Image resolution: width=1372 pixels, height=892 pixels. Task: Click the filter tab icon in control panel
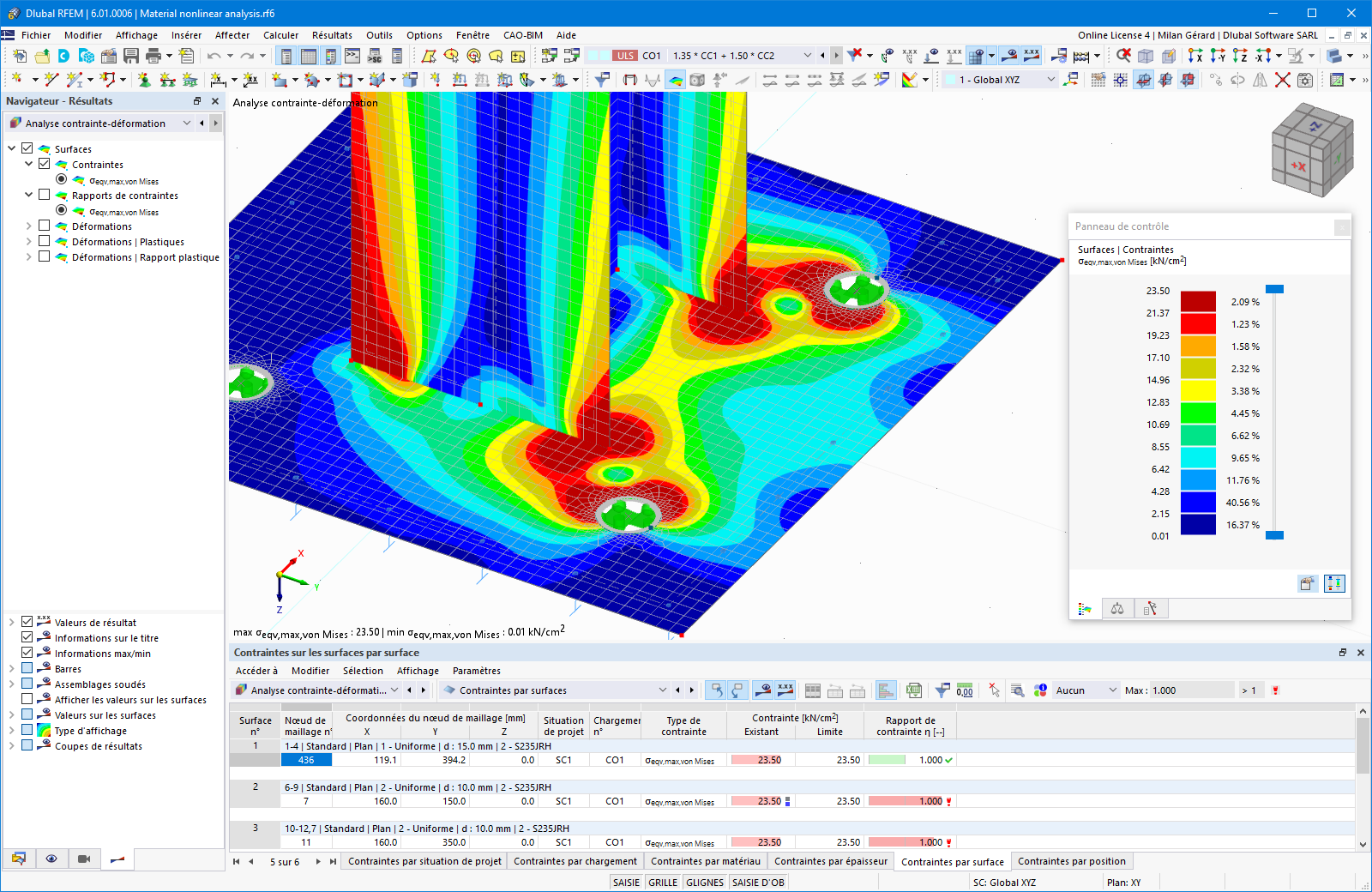(x=1150, y=609)
